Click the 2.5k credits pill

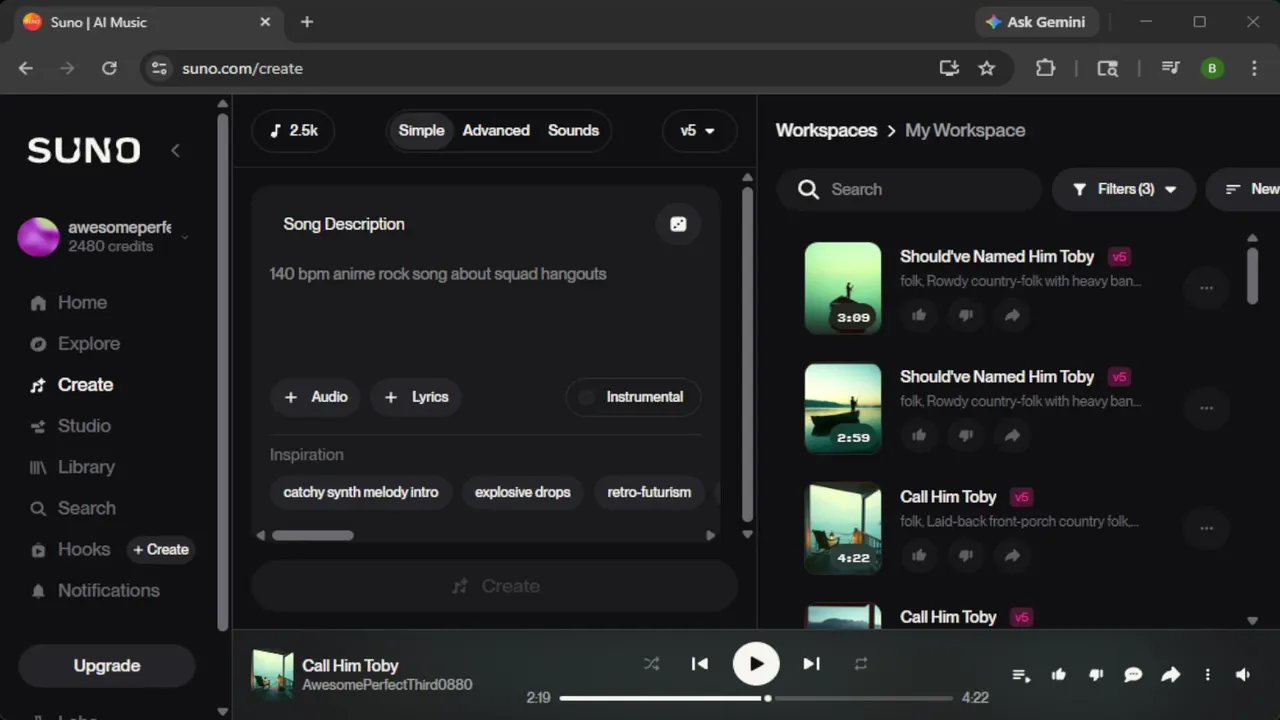(293, 131)
